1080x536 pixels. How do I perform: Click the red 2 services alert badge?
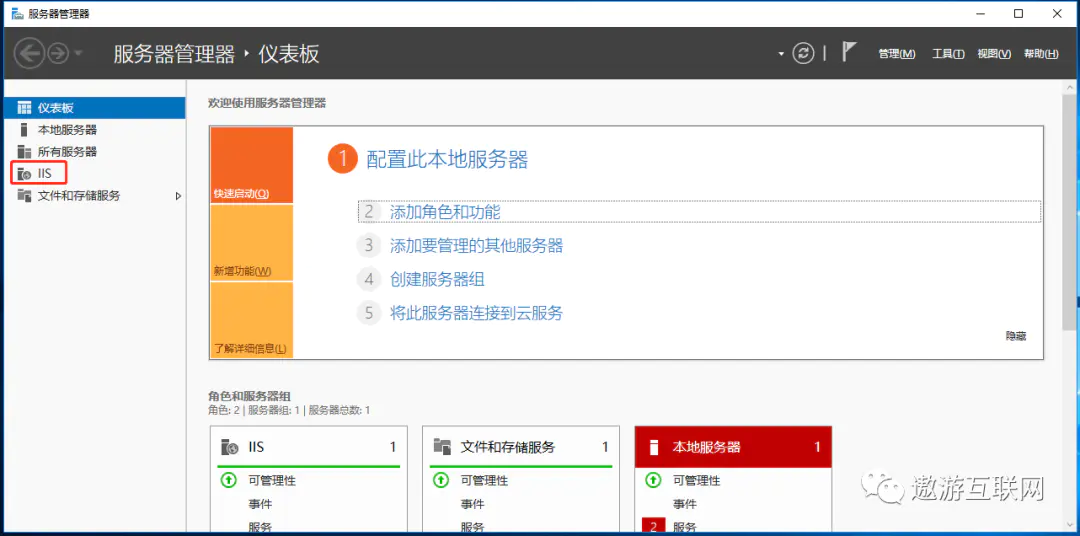653,527
